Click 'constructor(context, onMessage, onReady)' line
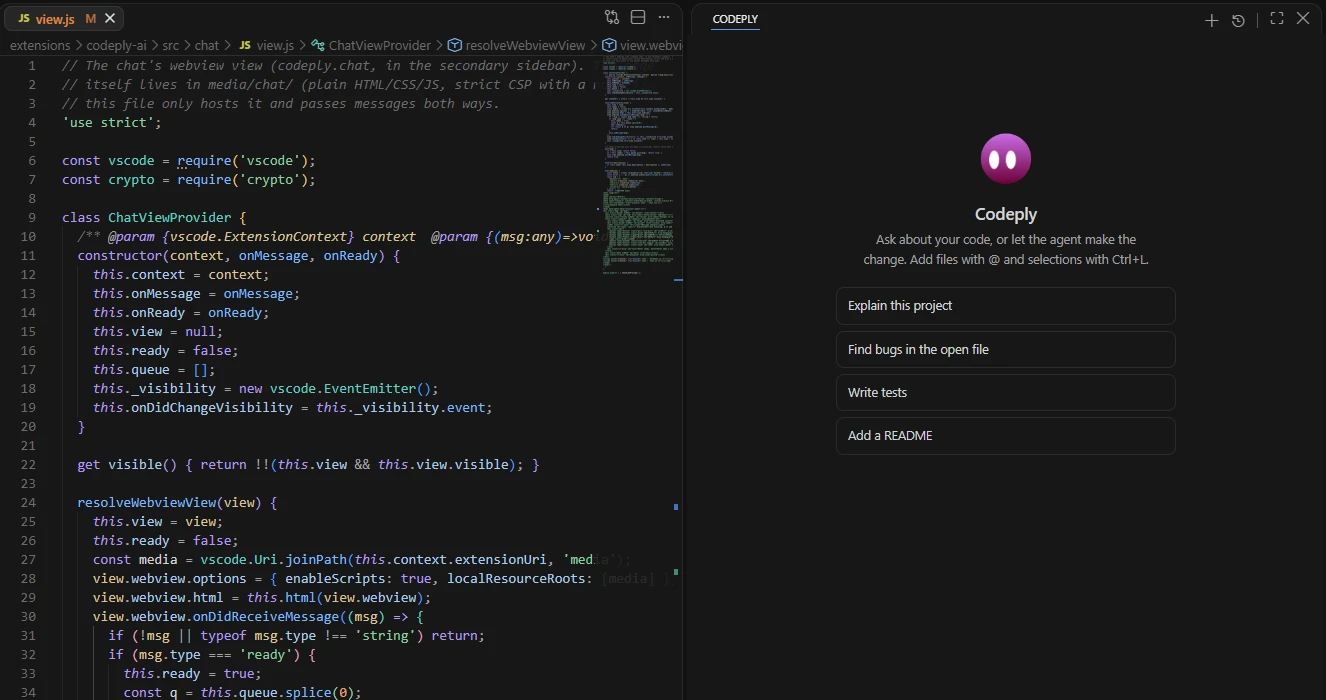1326x700 pixels. 238,255
